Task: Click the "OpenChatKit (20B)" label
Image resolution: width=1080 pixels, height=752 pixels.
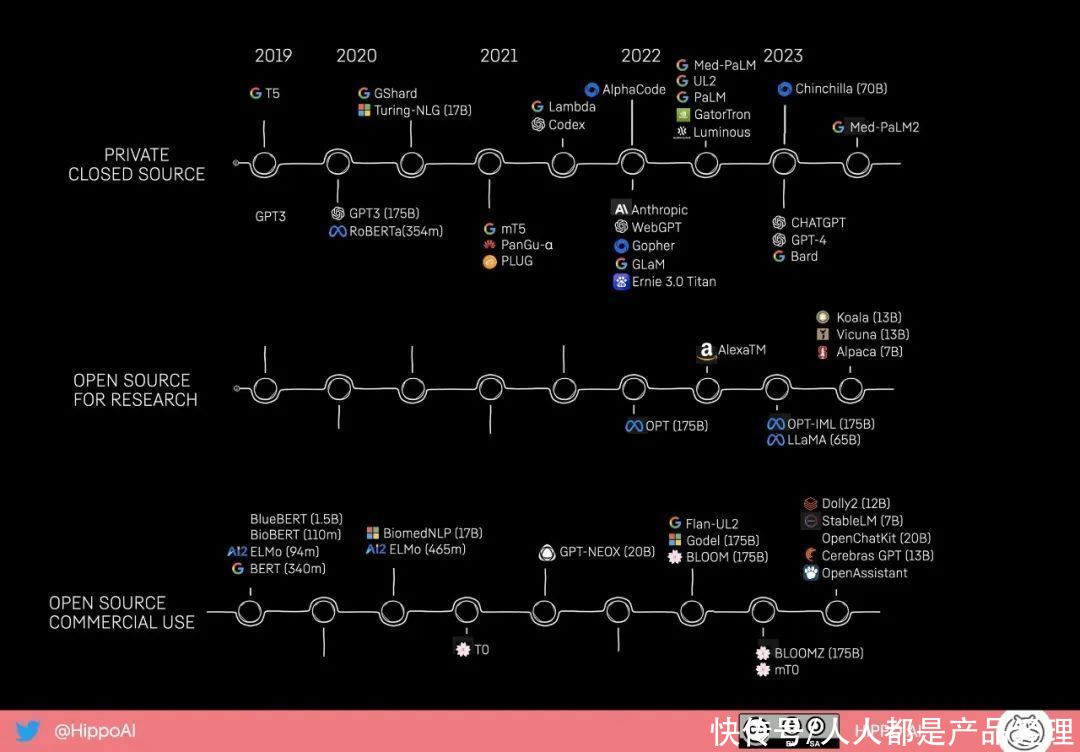Action: tap(876, 539)
